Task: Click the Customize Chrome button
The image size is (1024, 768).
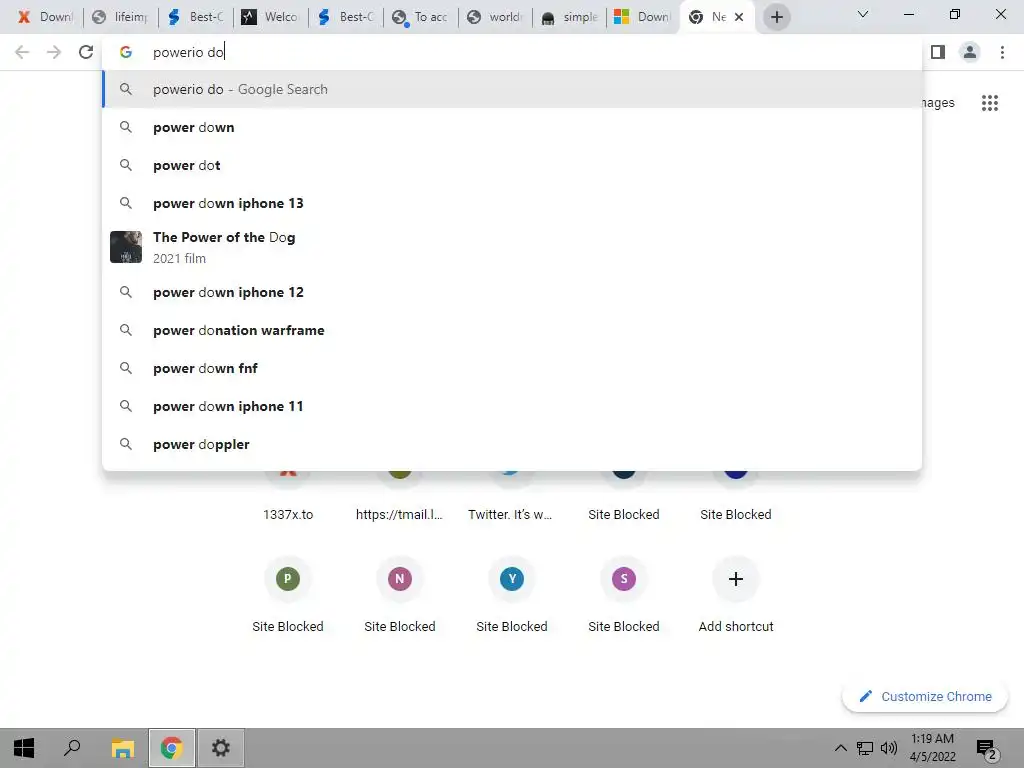Action: 925,696
